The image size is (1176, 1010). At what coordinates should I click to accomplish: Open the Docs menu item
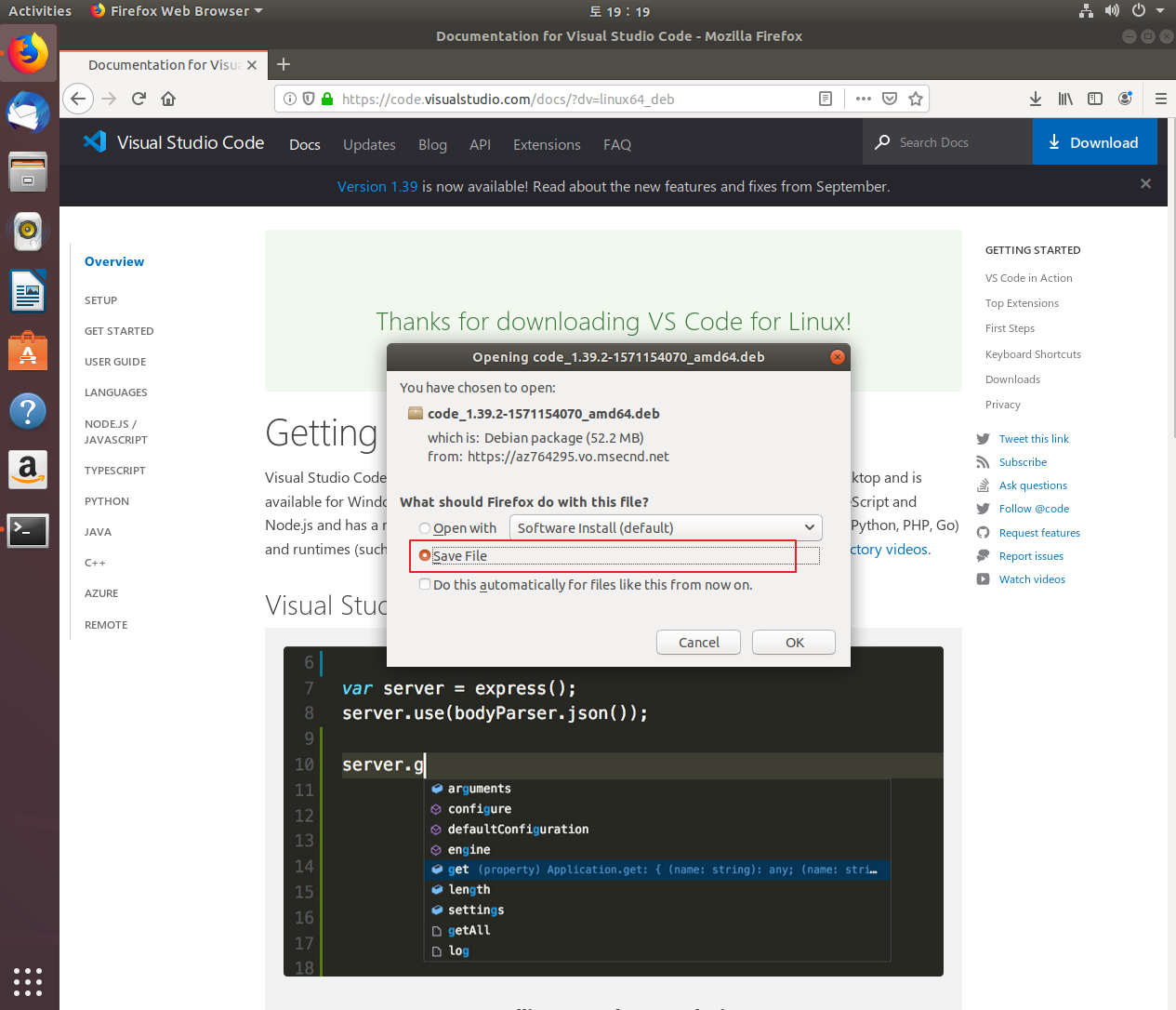(305, 144)
